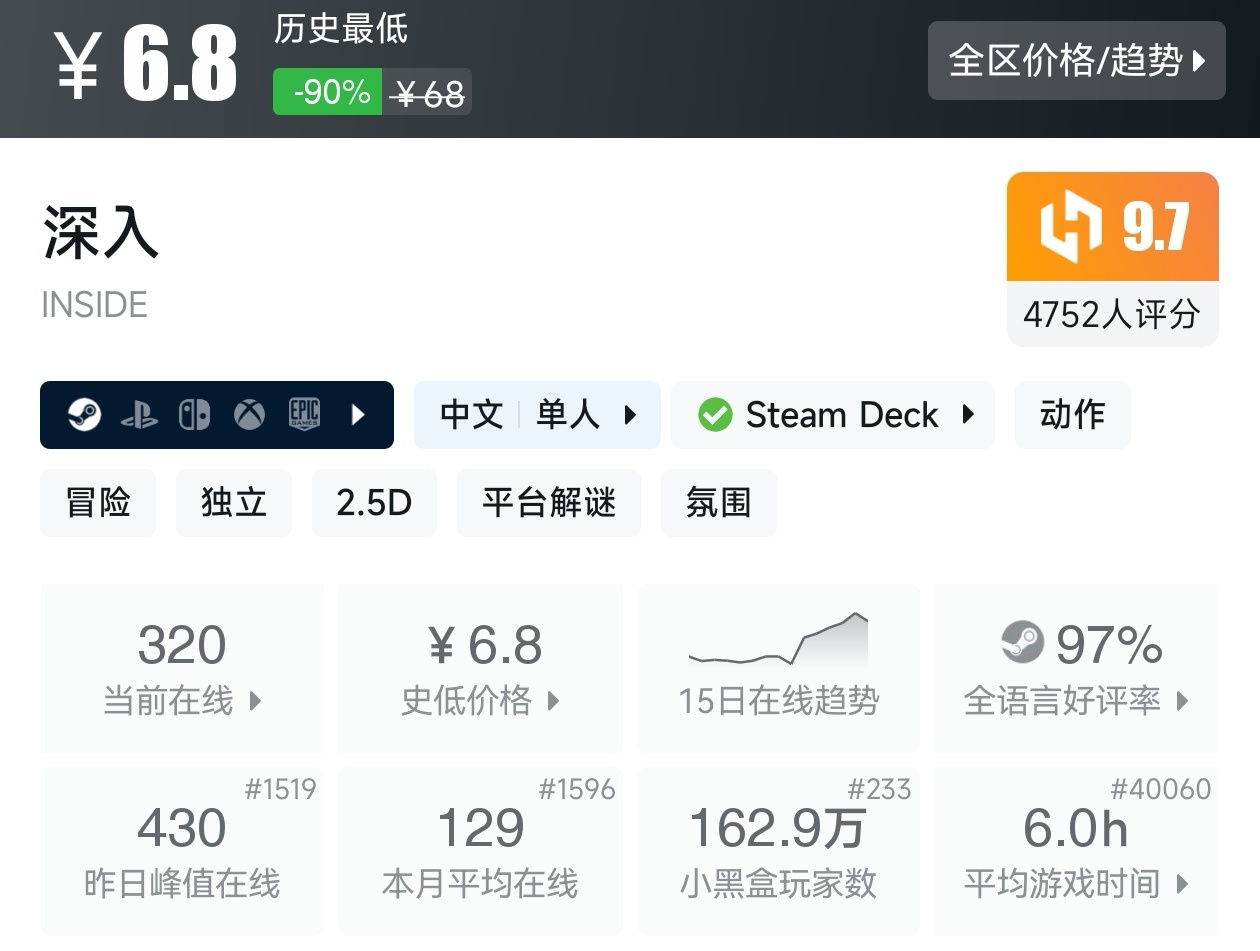Select the 冒险 genre tag

(x=98, y=503)
